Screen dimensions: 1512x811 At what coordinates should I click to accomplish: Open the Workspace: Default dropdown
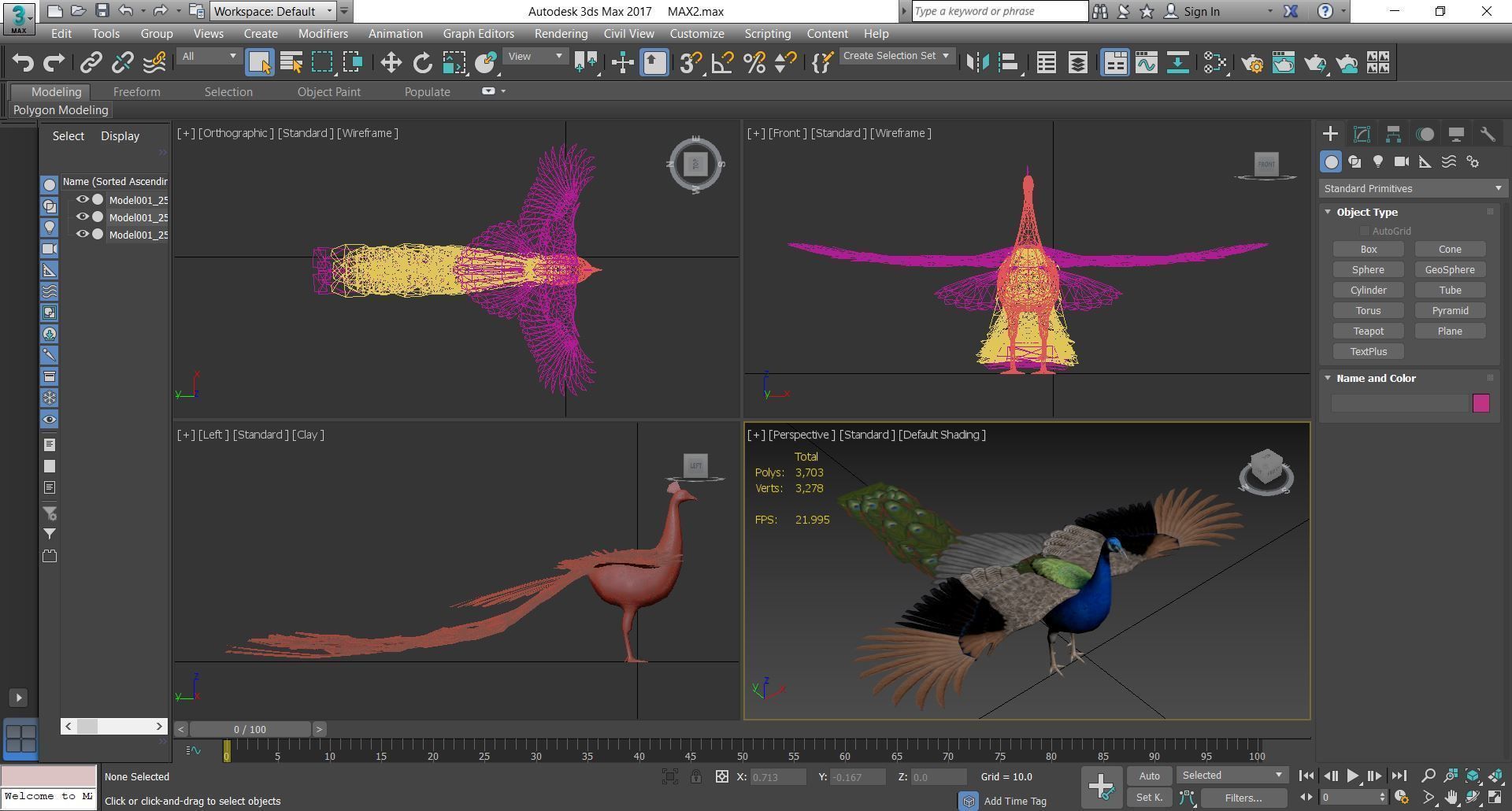(272, 11)
